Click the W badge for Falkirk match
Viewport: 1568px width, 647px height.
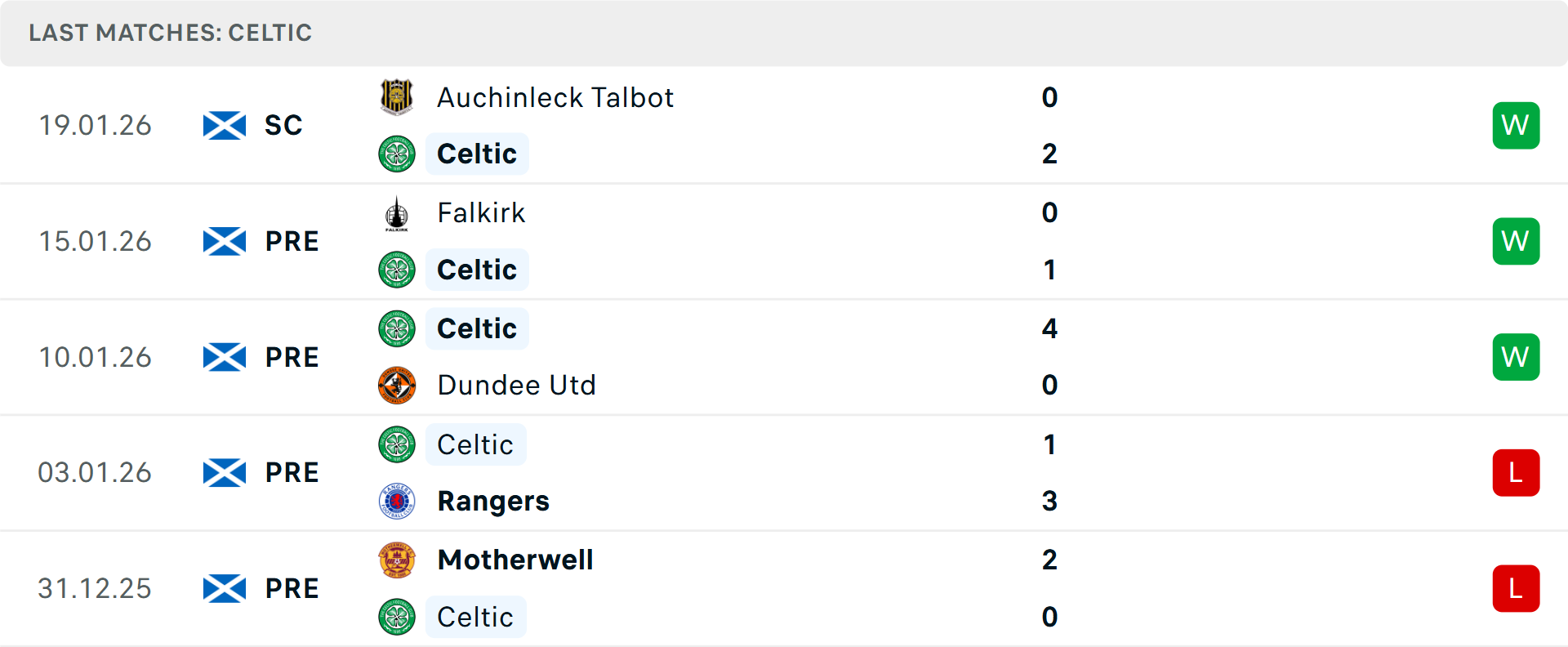1516,242
